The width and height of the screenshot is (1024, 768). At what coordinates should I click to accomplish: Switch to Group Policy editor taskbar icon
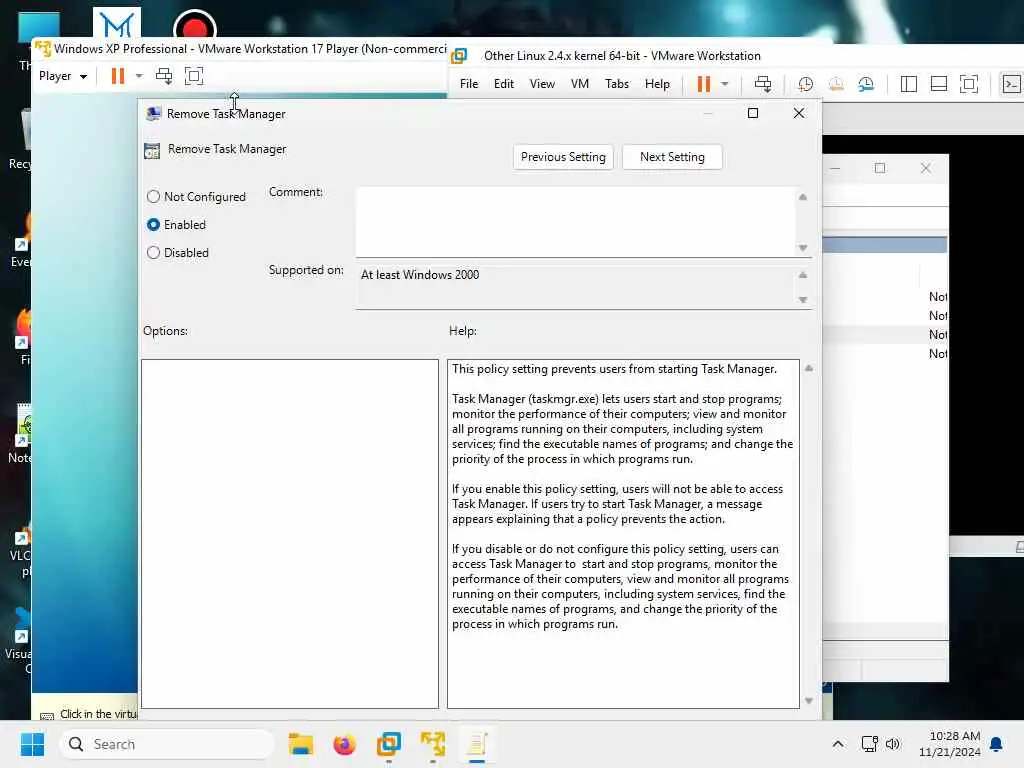[477, 744]
